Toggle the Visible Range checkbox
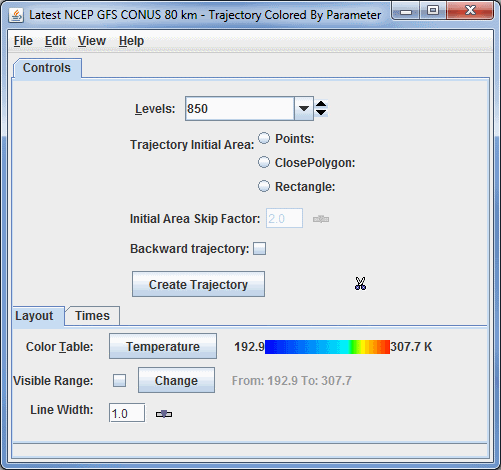 (119, 380)
